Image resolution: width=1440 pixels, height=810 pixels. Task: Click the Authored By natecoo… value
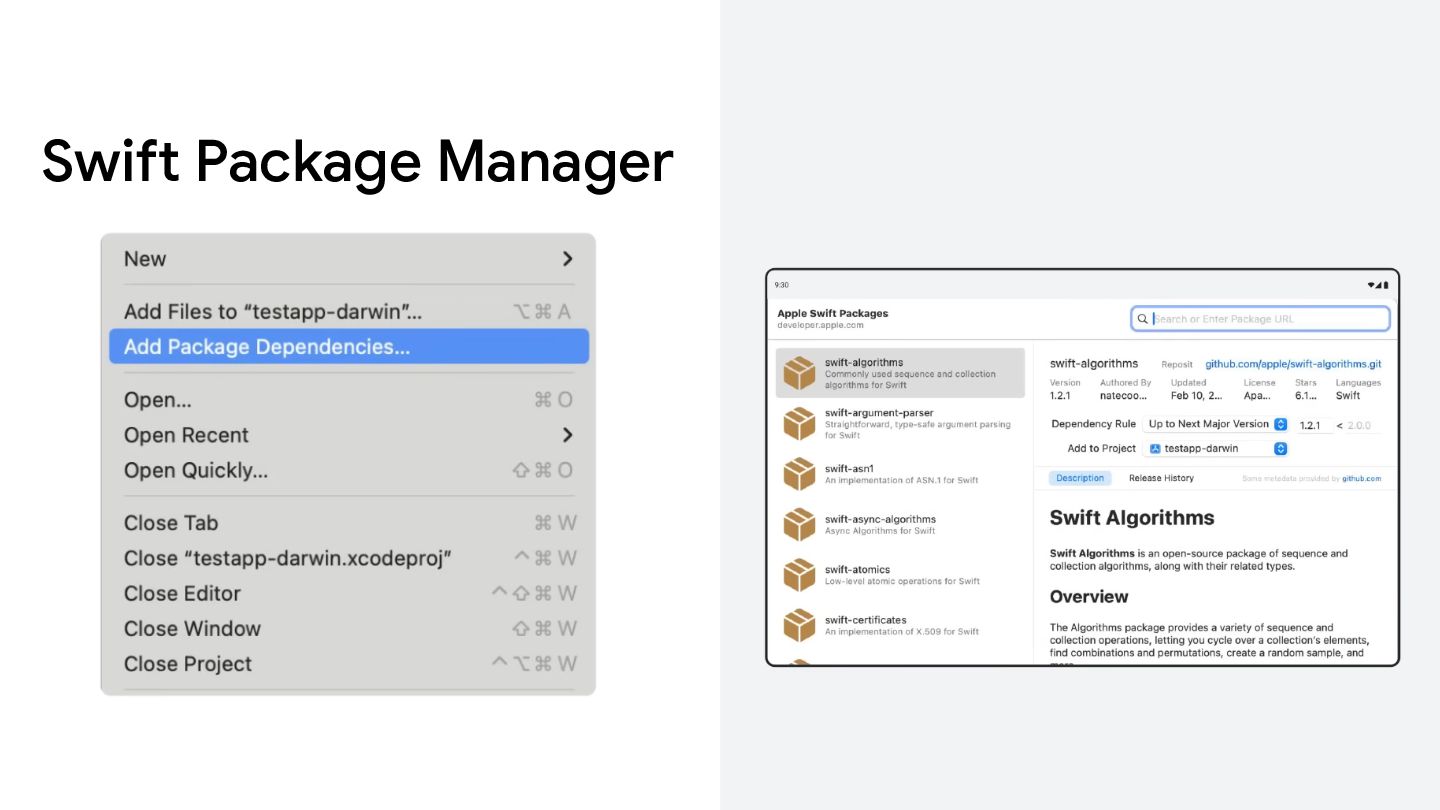click(1124, 396)
